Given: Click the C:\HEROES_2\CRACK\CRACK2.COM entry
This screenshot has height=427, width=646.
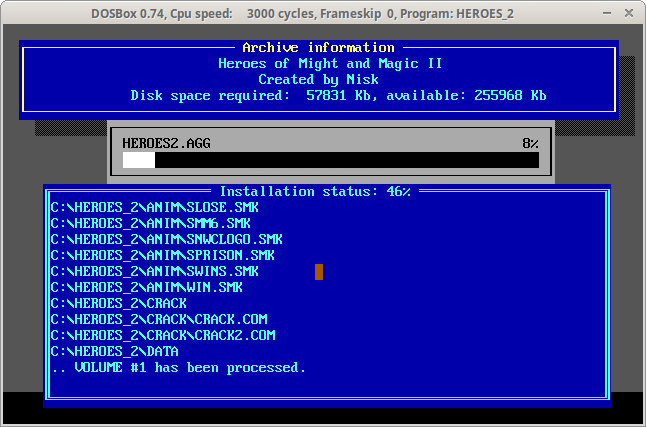Looking at the screenshot, I should point(163,336).
